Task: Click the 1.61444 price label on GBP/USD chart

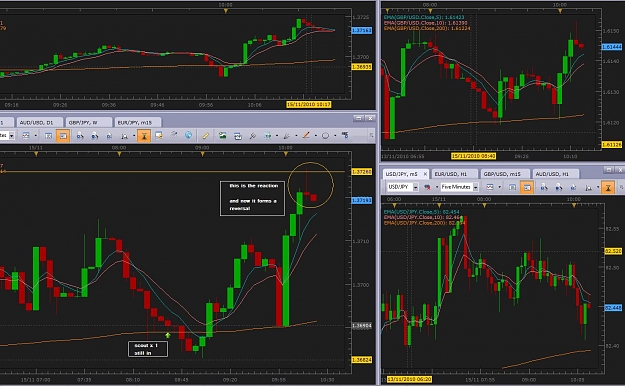Action: [611, 47]
